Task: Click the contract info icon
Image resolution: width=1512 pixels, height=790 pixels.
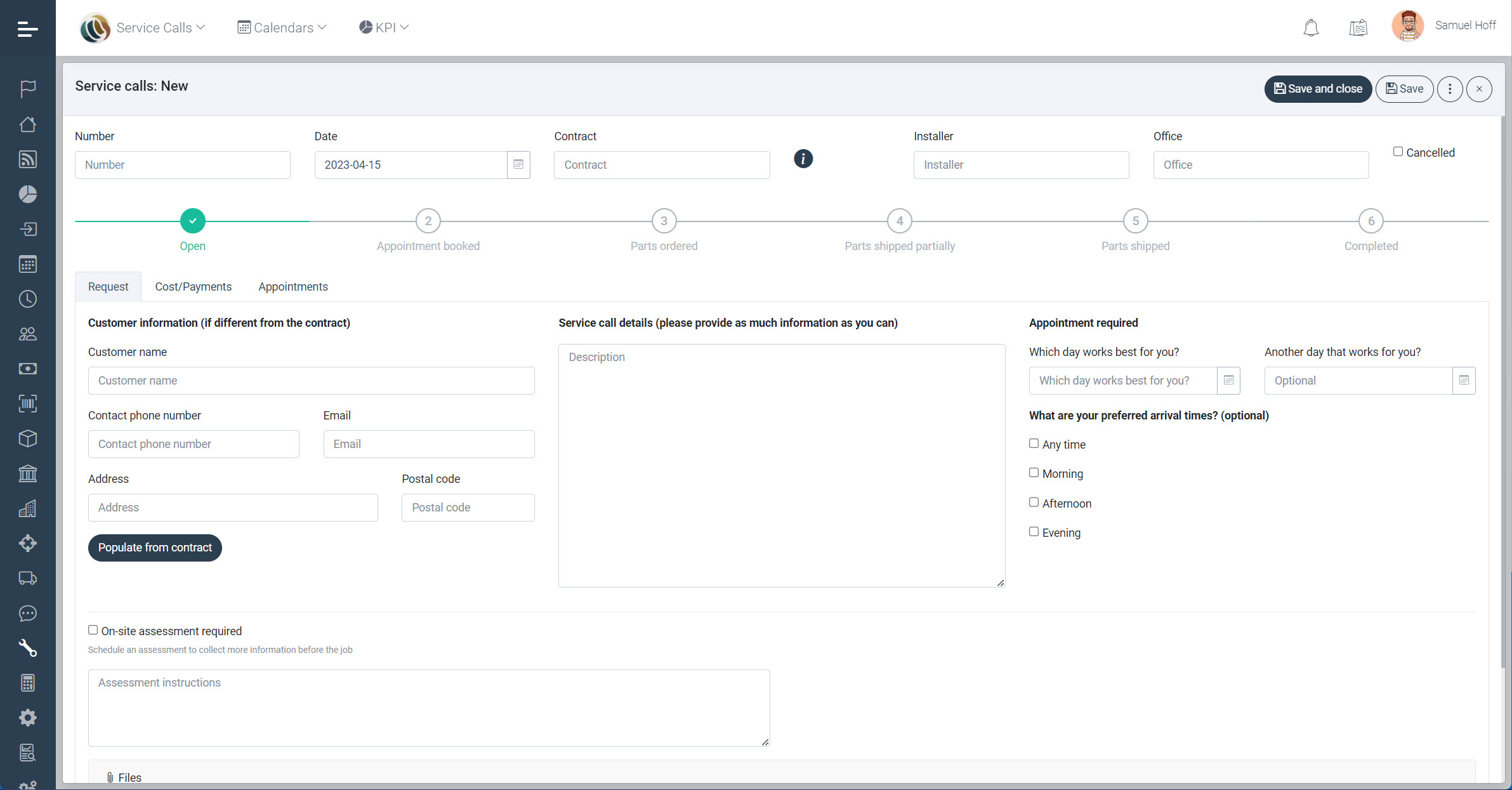Action: coord(803,159)
